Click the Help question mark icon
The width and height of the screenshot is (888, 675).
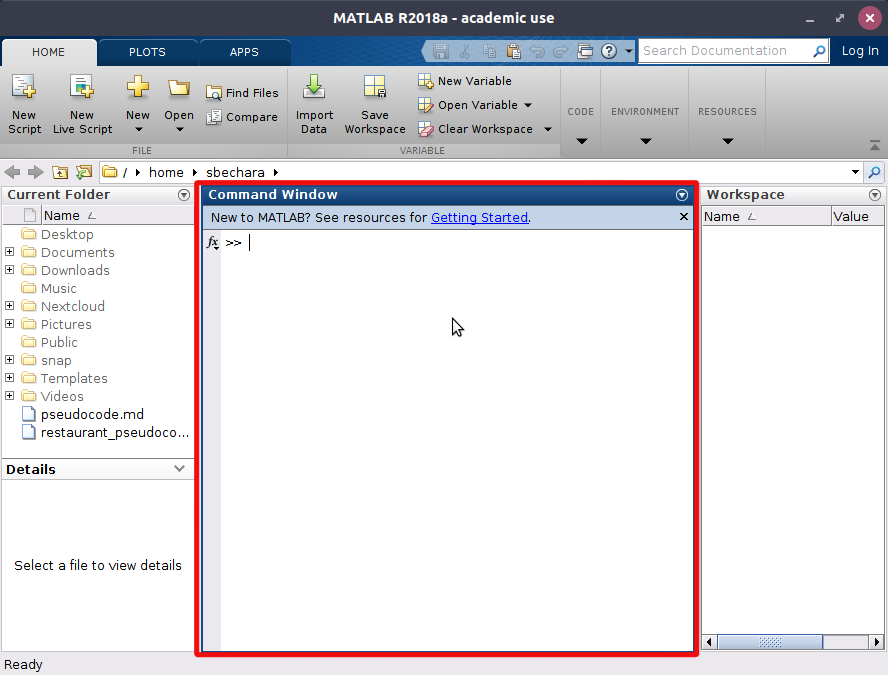point(609,52)
